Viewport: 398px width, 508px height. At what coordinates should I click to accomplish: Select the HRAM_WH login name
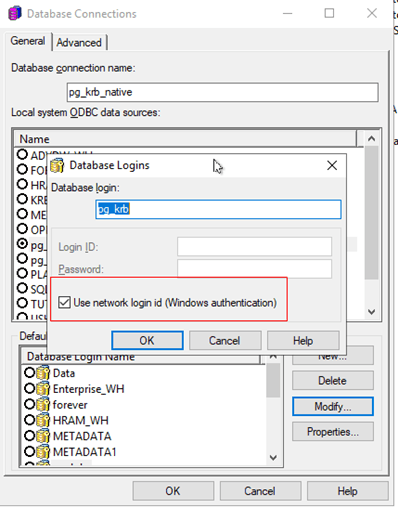81,420
